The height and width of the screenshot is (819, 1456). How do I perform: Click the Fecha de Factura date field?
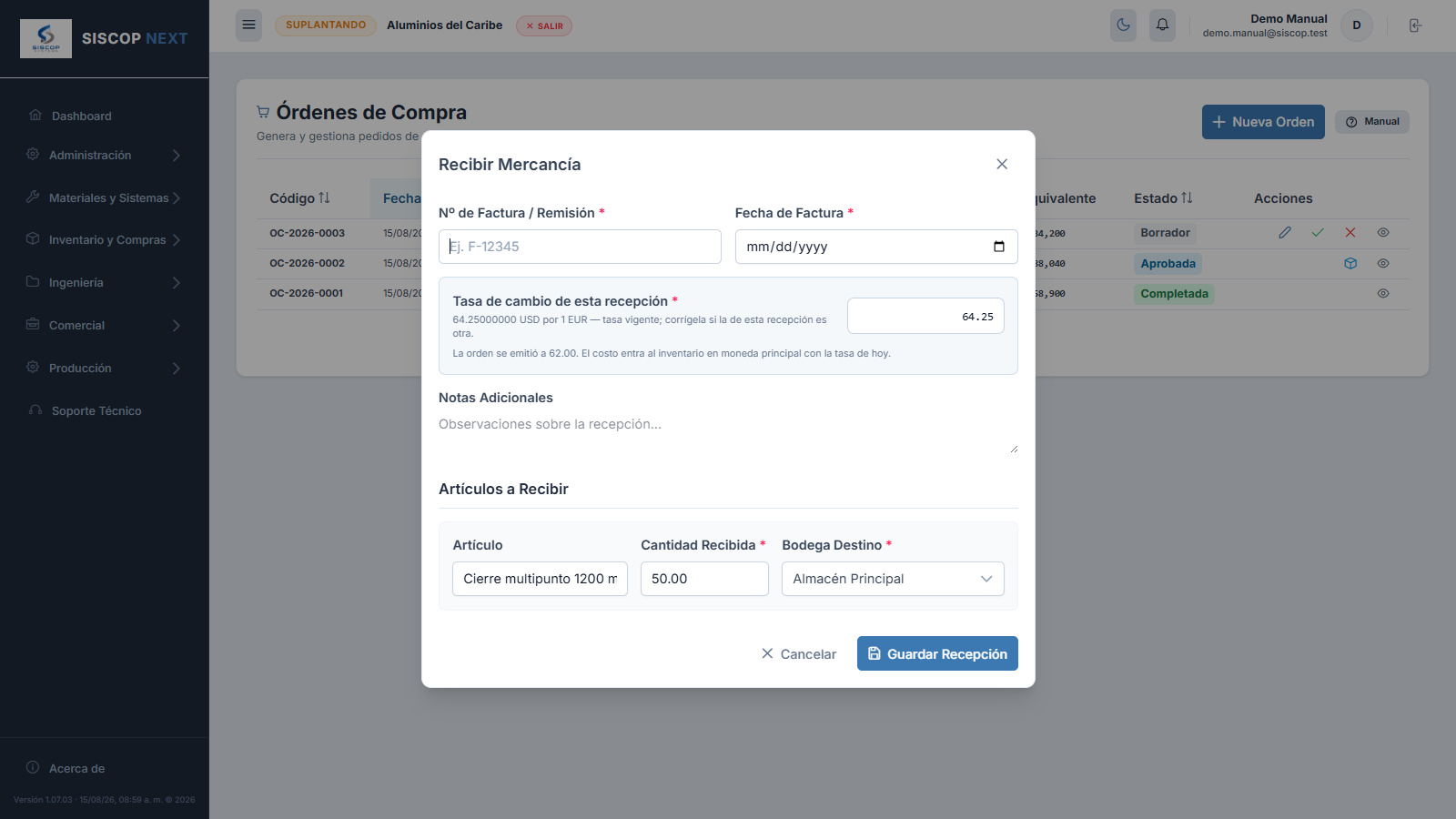click(x=876, y=247)
